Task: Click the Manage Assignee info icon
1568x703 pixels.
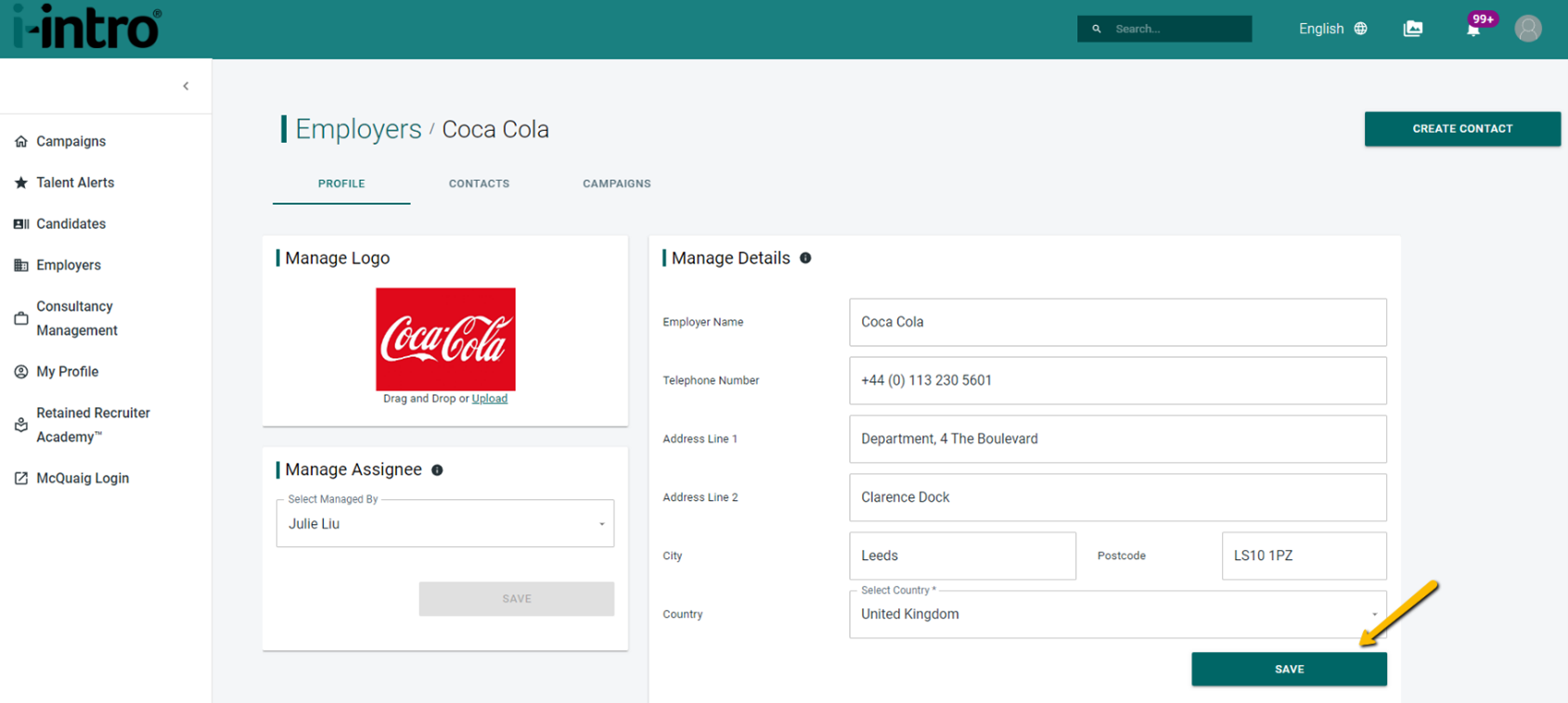Action: [x=437, y=470]
